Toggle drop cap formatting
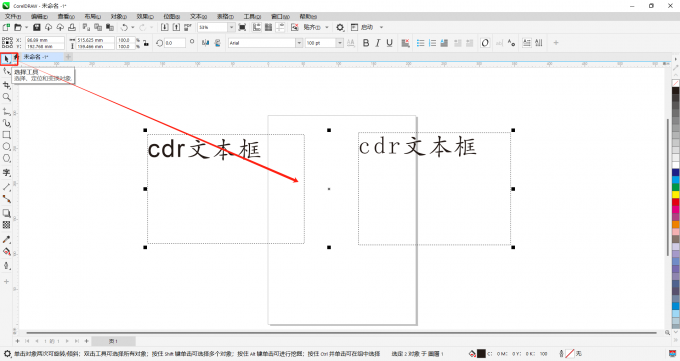This screenshot has width=680, height=361. (x=444, y=43)
